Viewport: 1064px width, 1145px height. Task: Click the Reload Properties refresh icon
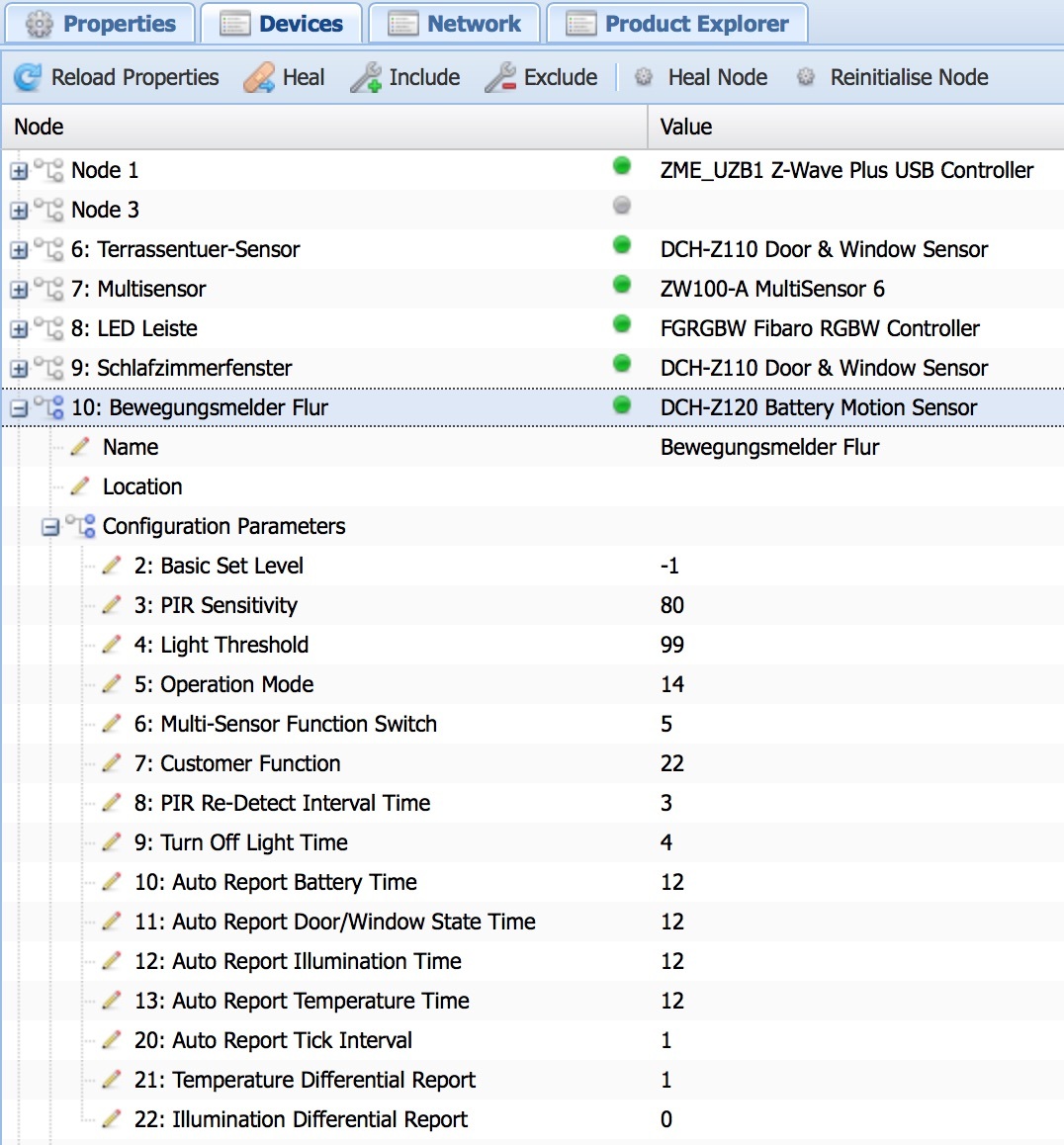[x=28, y=77]
